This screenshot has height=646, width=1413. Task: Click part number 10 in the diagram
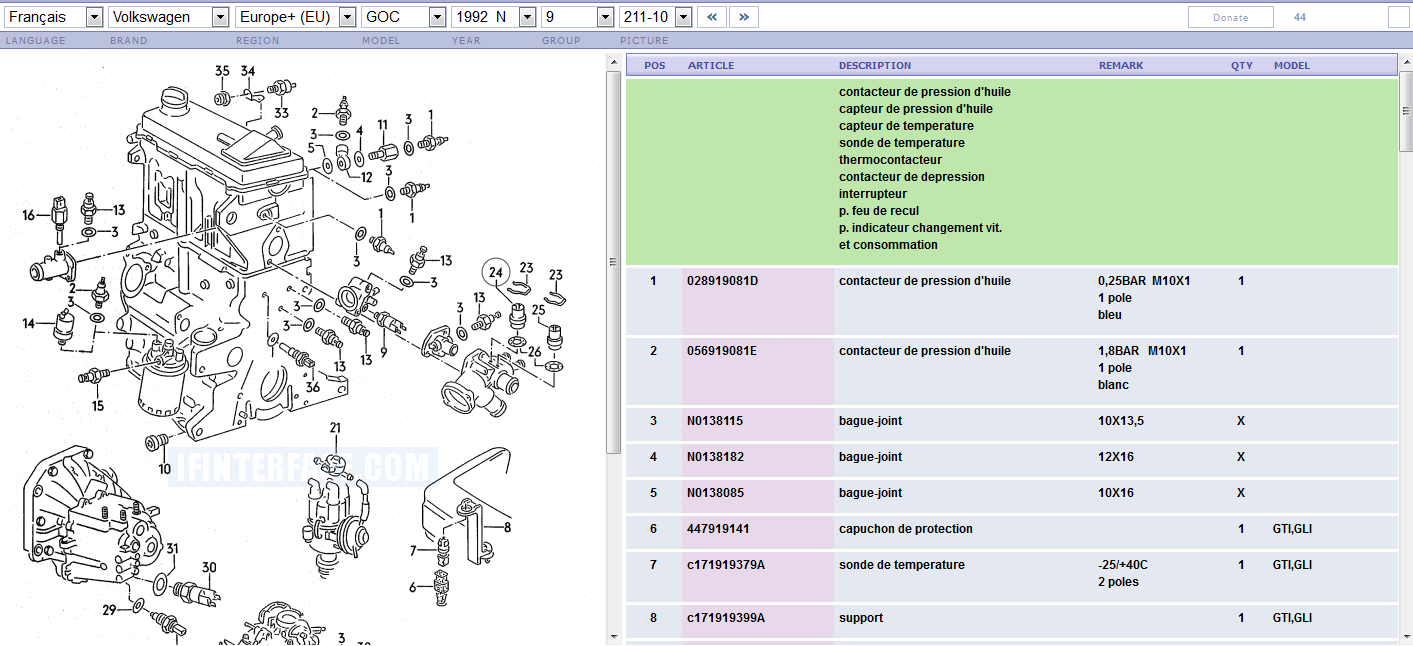coord(165,468)
